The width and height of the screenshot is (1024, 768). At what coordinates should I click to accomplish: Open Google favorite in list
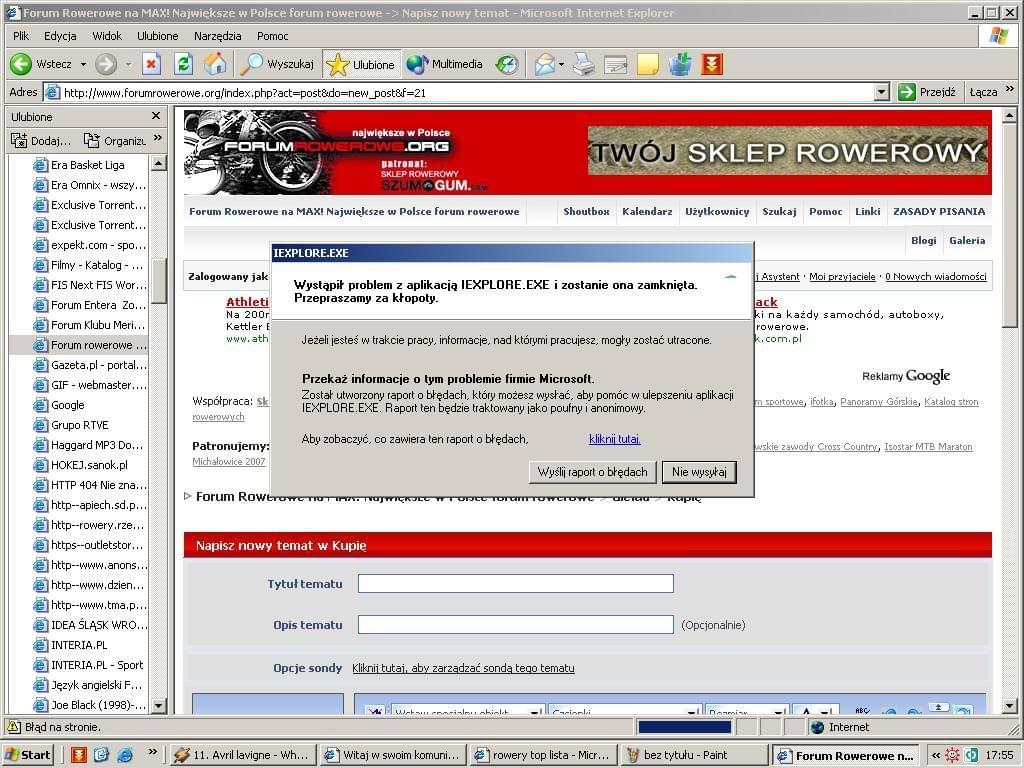(59, 405)
